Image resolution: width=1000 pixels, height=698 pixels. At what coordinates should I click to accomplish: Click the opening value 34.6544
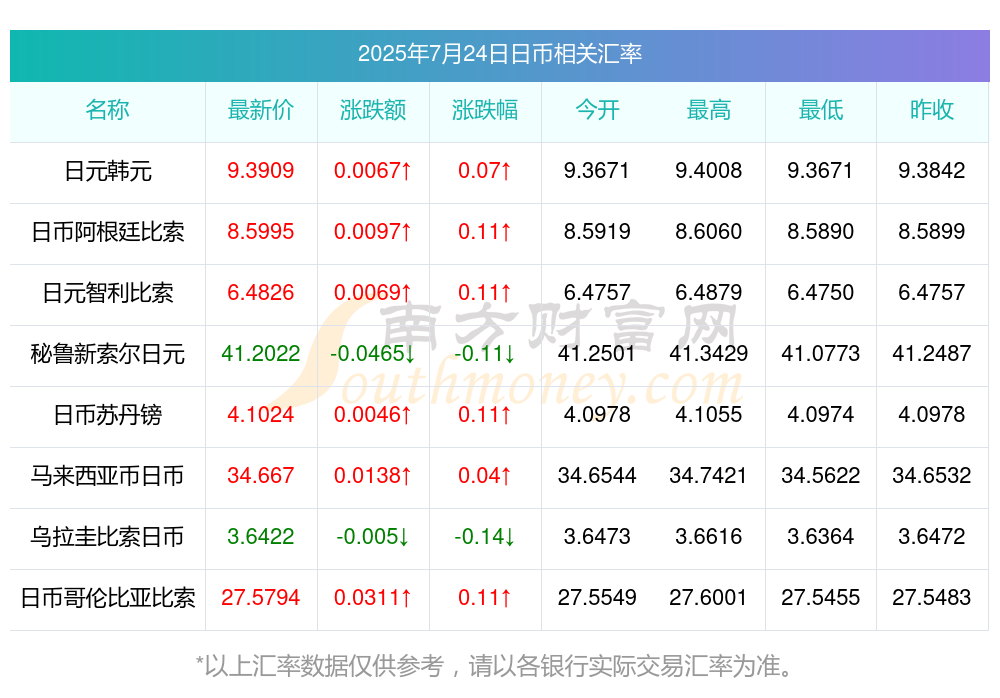click(x=597, y=475)
